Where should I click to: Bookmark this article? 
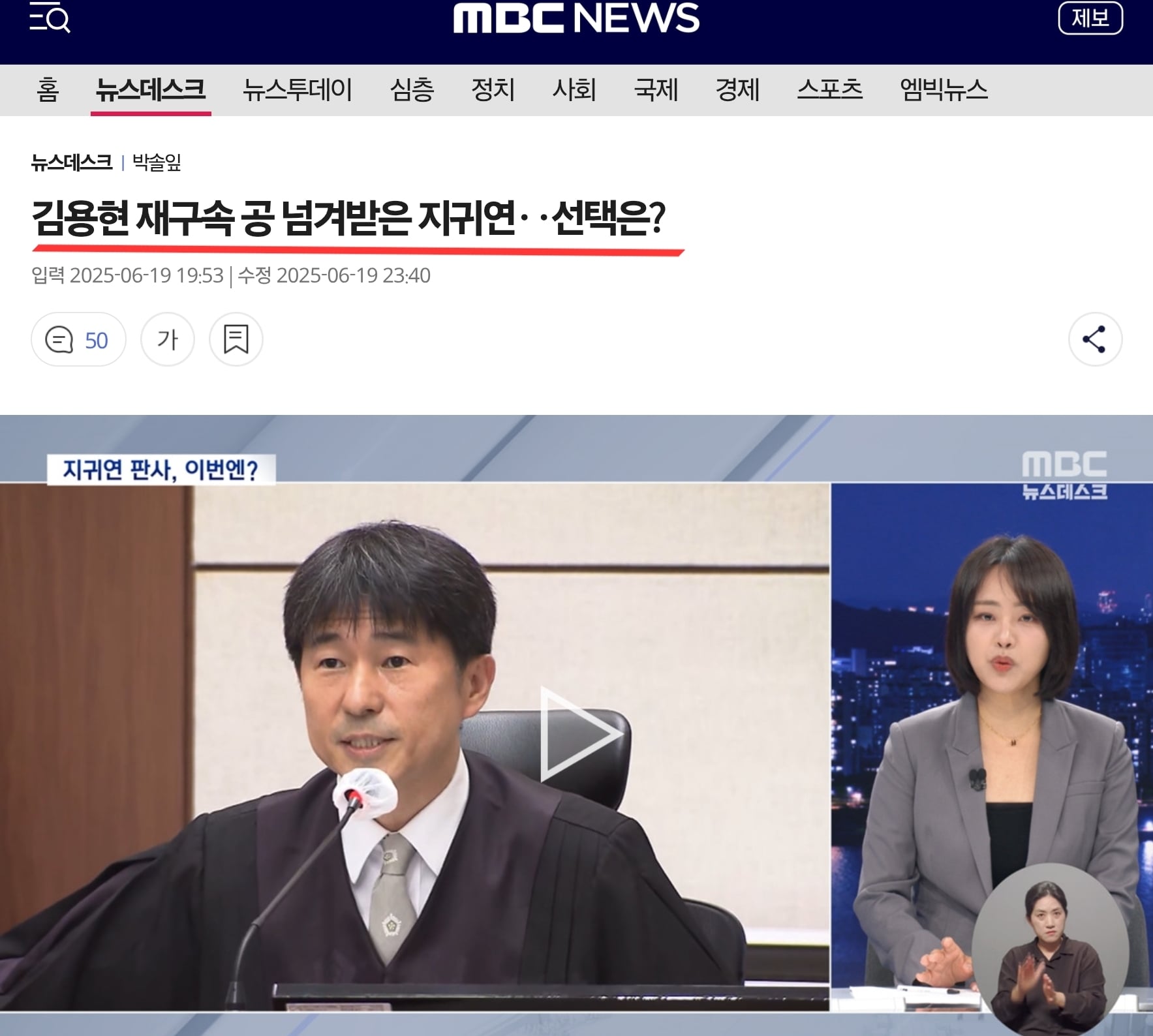point(236,339)
